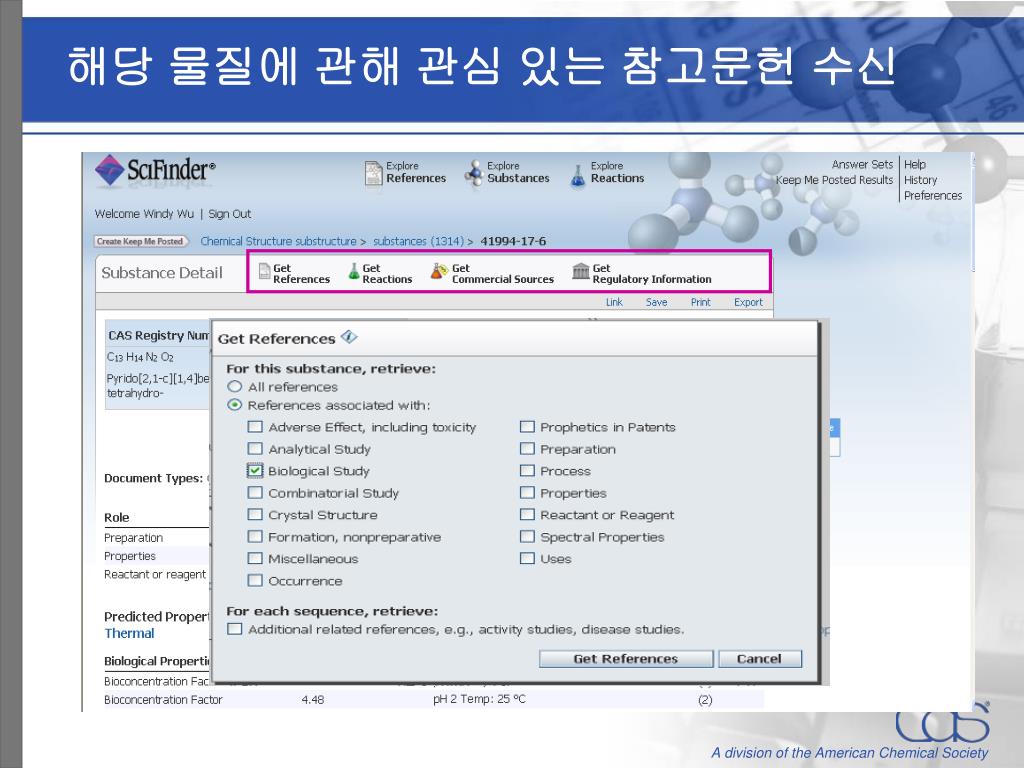The height and width of the screenshot is (768, 1024).
Task: Click Get Regulatory Information toolbar label
Action: click(x=652, y=274)
